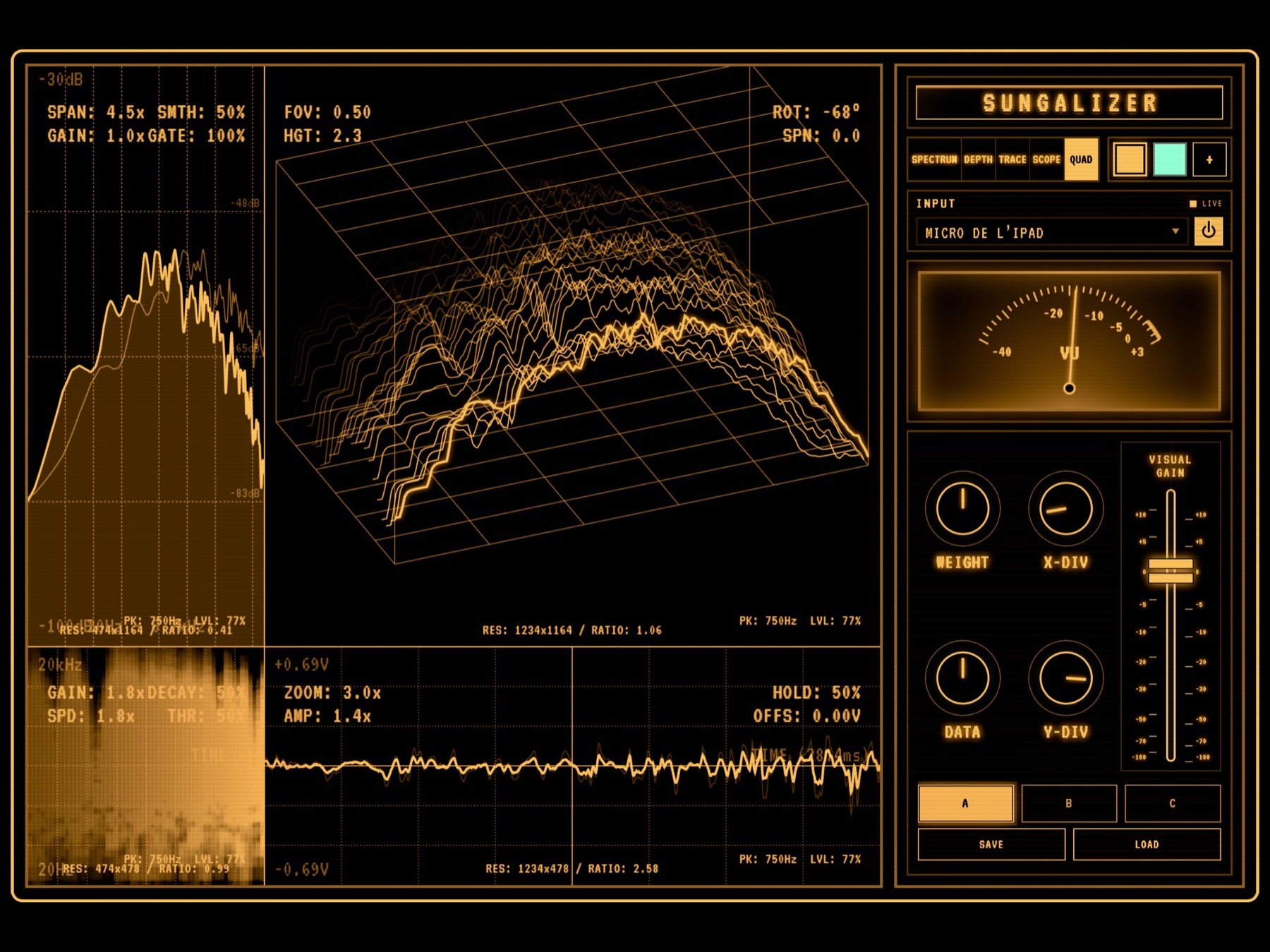The image size is (1270, 952).
Task: Switch to the SCOPE view tab
Action: (x=1046, y=159)
